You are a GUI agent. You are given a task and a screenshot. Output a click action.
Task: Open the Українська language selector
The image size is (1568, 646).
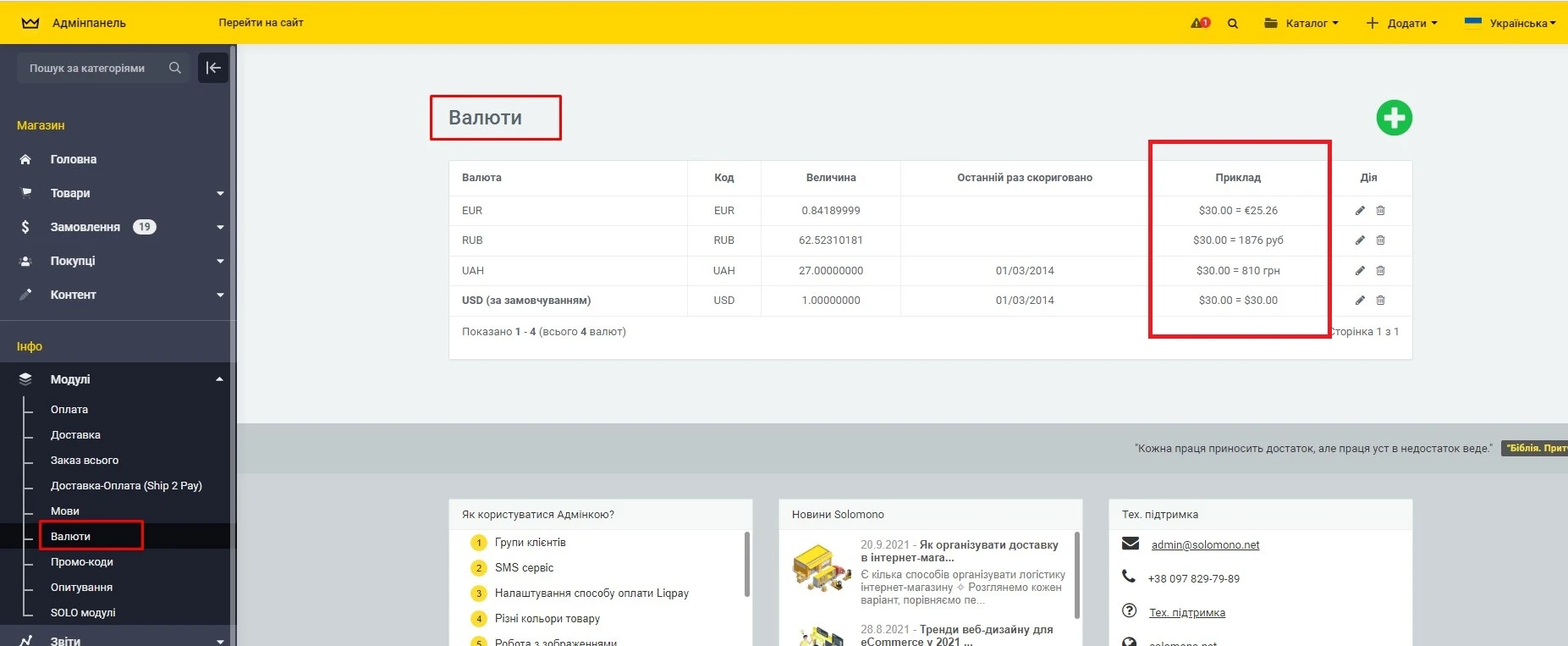tap(1510, 24)
